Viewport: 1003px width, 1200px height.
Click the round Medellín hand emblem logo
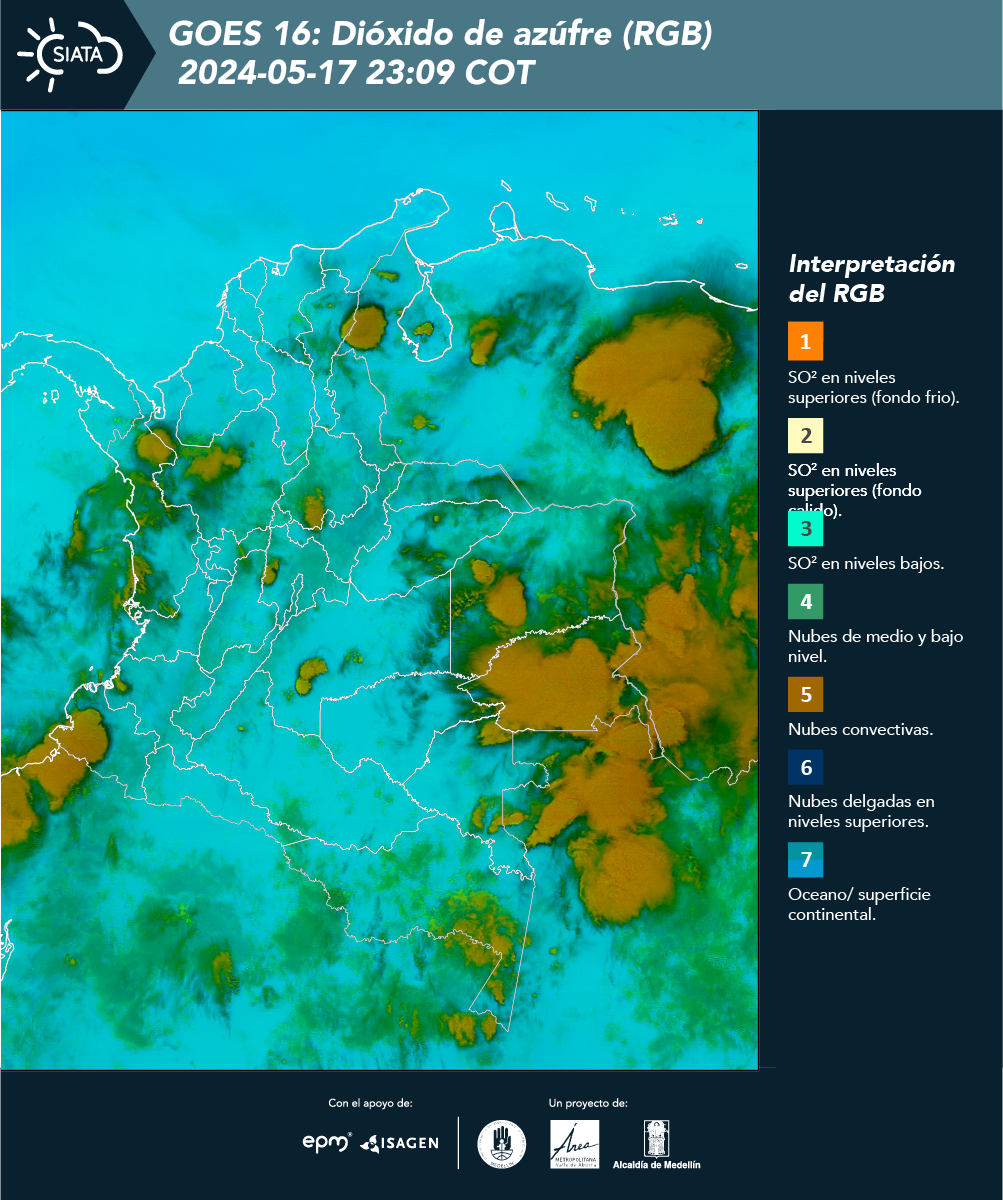coord(501,1144)
